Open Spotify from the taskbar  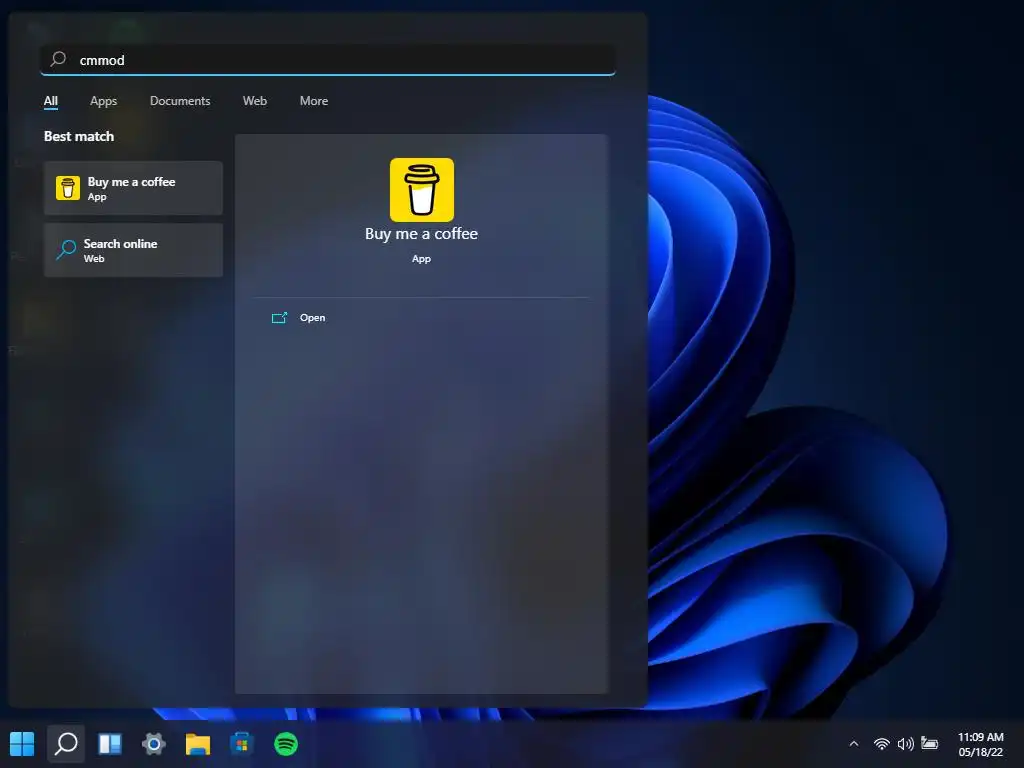point(286,744)
